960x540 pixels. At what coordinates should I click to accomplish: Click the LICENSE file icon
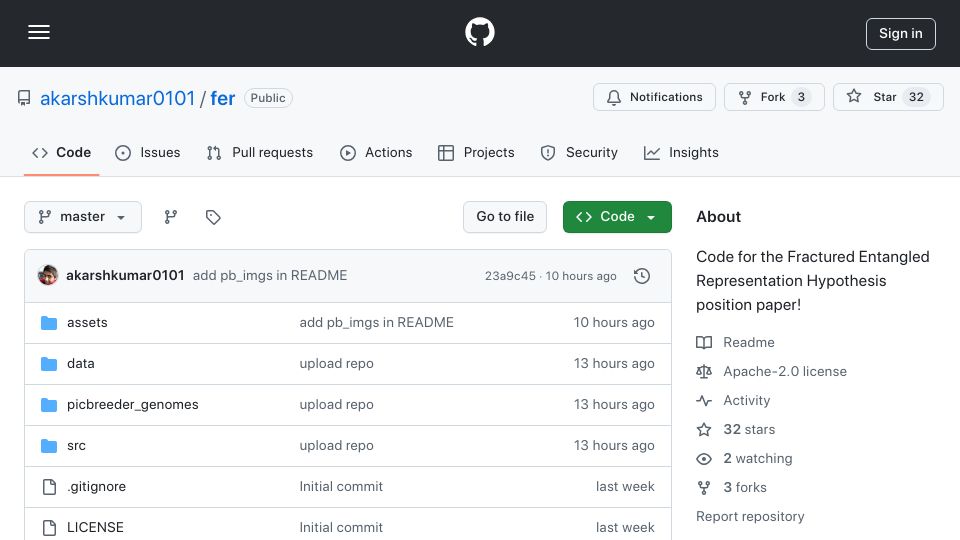pyautogui.click(x=49, y=528)
